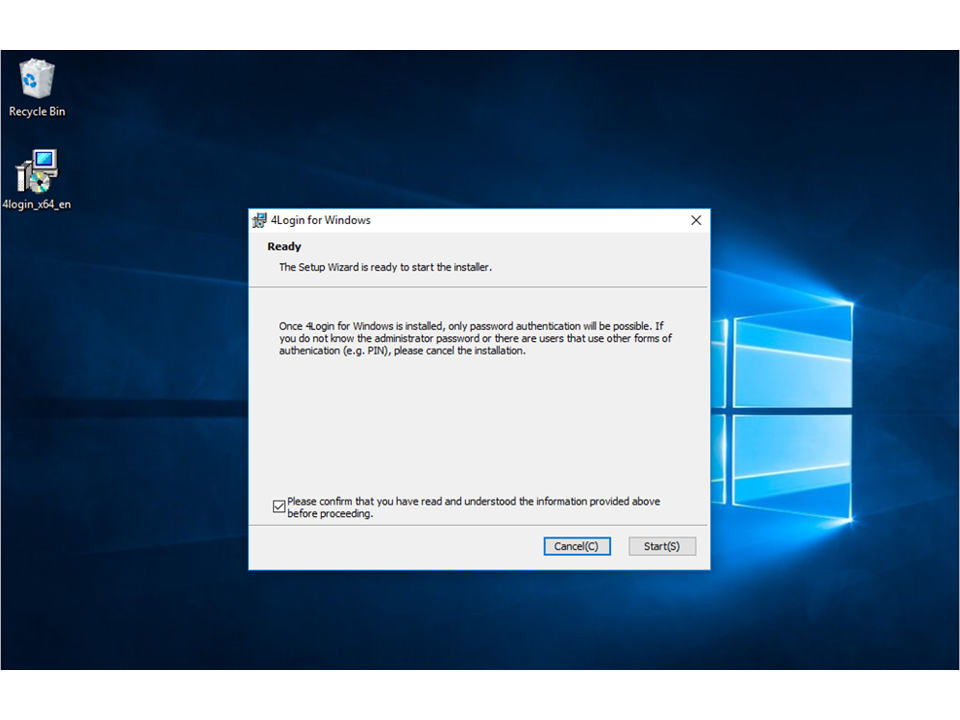
Task: Select the Recycle Bin desktop icon
Action: click(37, 78)
